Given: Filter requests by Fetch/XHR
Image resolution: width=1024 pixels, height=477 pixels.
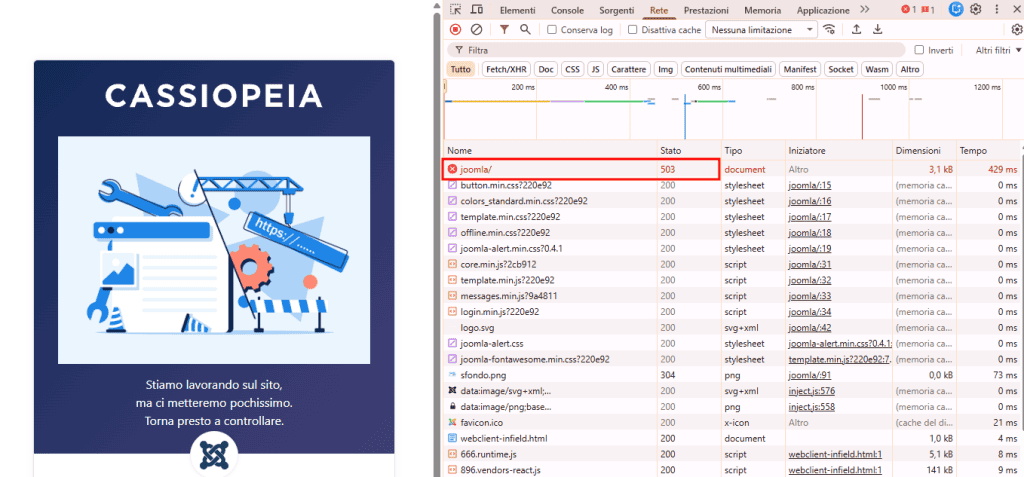Looking at the screenshot, I should click(506, 69).
